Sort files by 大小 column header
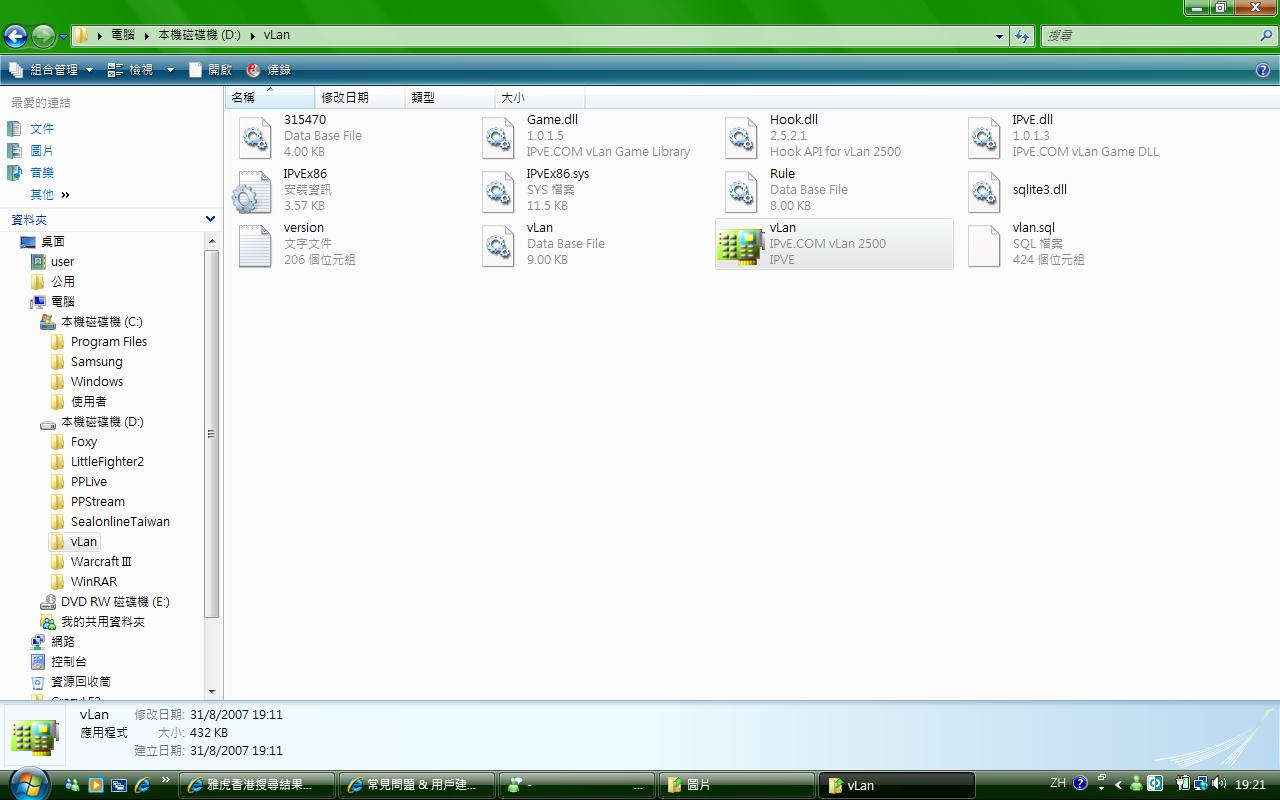Screen dimensions: 1280x800 [x=512, y=97]
